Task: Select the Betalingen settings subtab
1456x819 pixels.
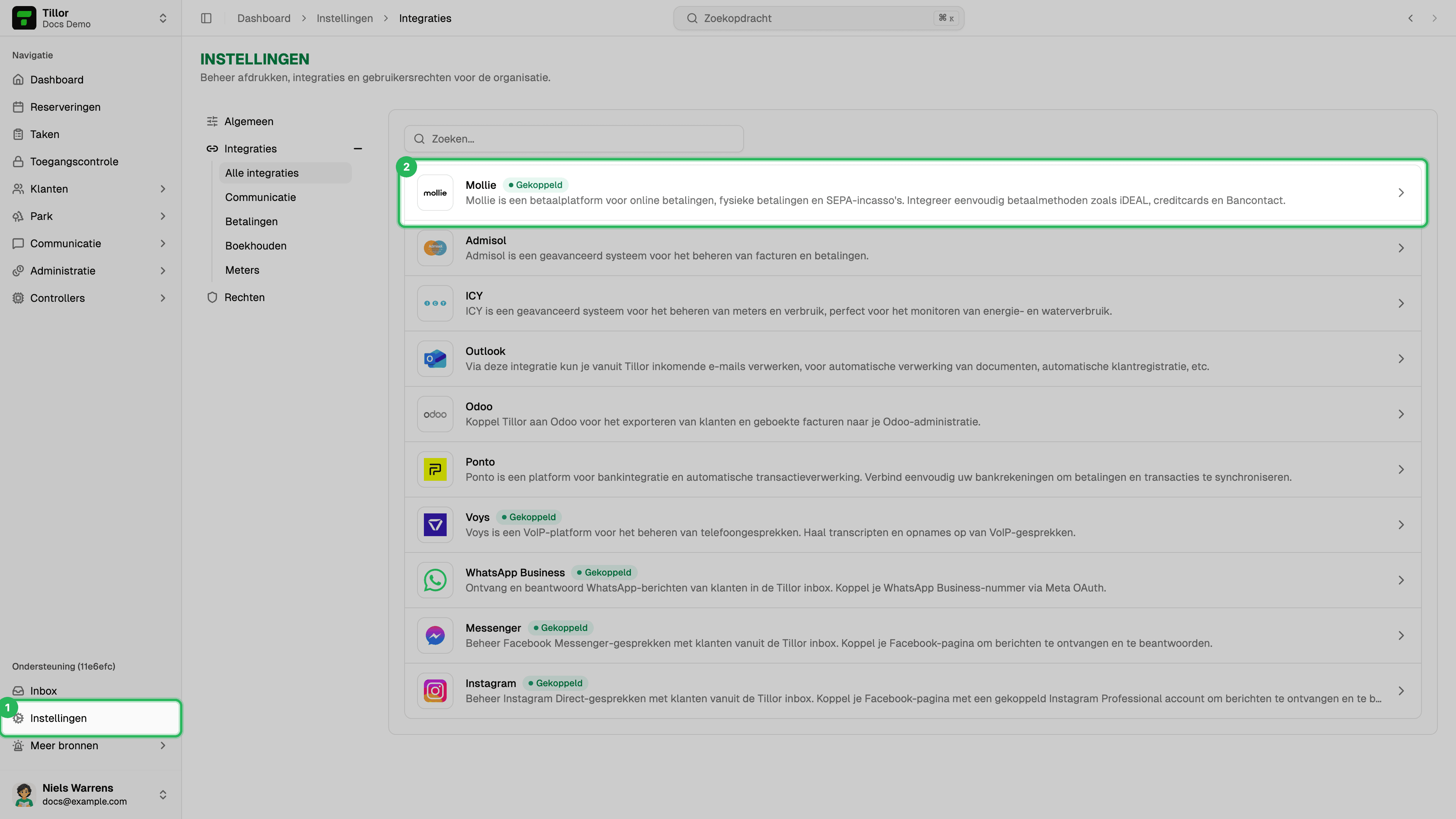Action: [x=285, y=221]
